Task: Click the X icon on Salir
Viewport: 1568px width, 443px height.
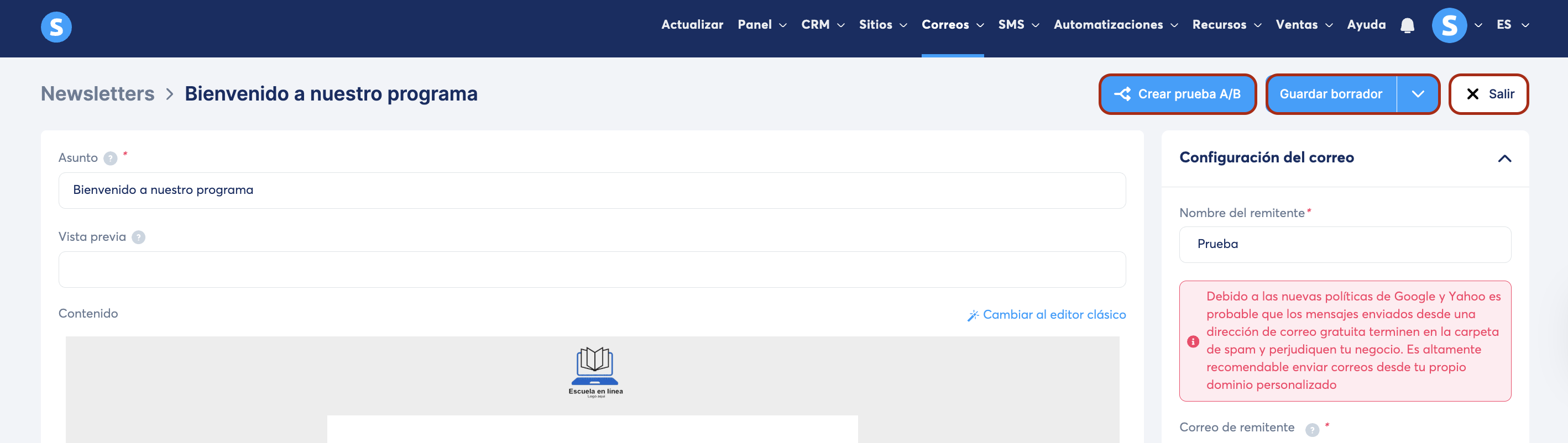Action: pos(1472,94)
